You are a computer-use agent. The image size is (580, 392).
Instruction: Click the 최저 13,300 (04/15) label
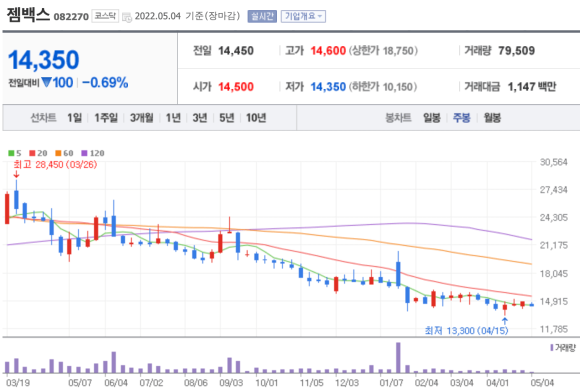[x=466, y=330]
